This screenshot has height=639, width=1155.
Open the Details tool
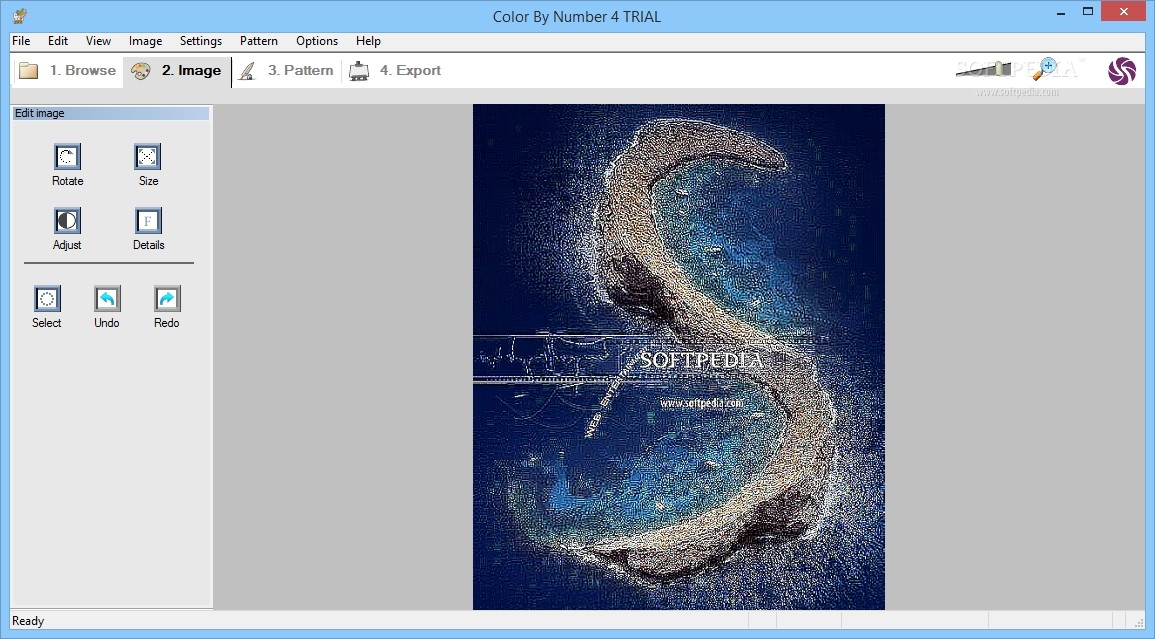[147, 221]
